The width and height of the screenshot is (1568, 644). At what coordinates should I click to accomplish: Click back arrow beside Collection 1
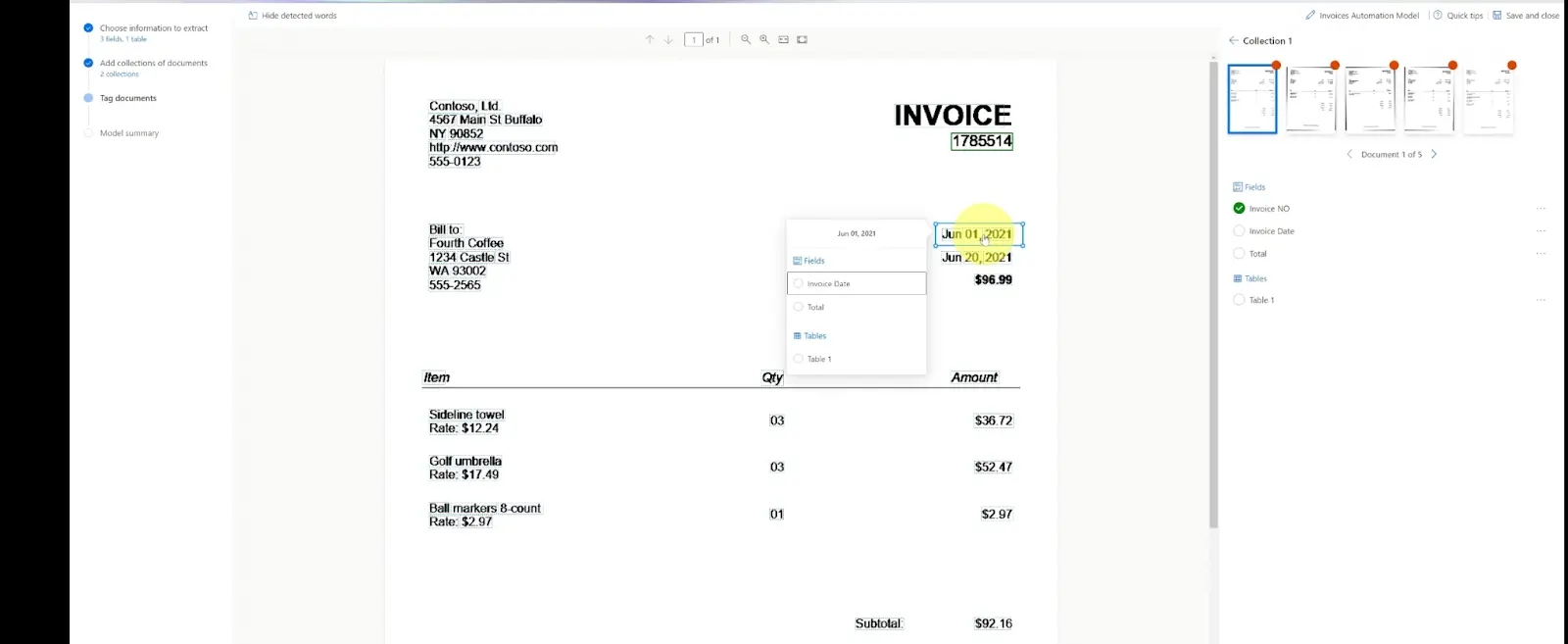(1234, 41)
